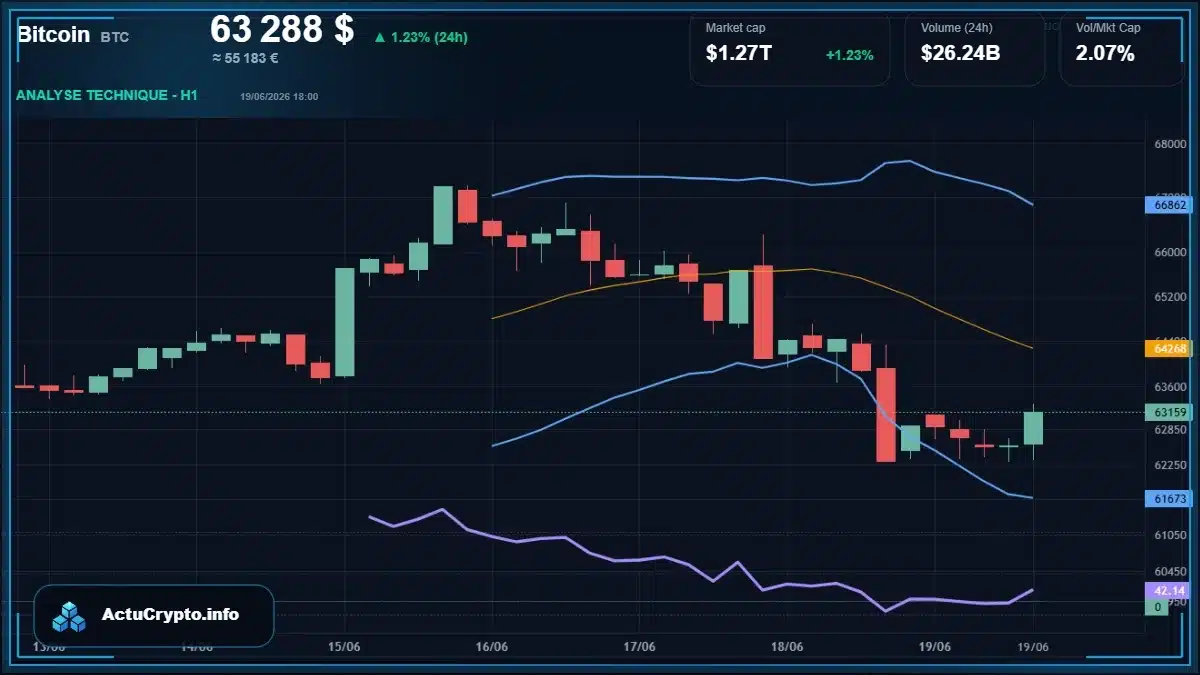This screenshot has width=1200, height=675.
Task: Open the ActuCrypto.info link text
Action: tap(171, 615)
